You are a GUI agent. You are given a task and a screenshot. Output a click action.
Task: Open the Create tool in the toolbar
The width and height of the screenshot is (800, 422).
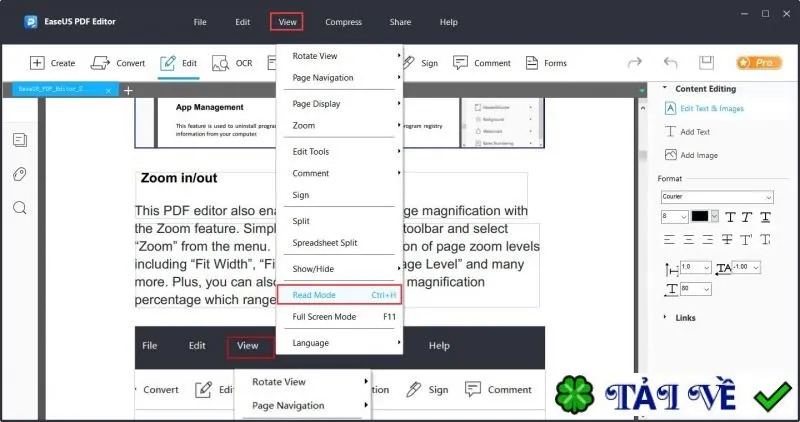pyautogui.click(x=52, y=63)
